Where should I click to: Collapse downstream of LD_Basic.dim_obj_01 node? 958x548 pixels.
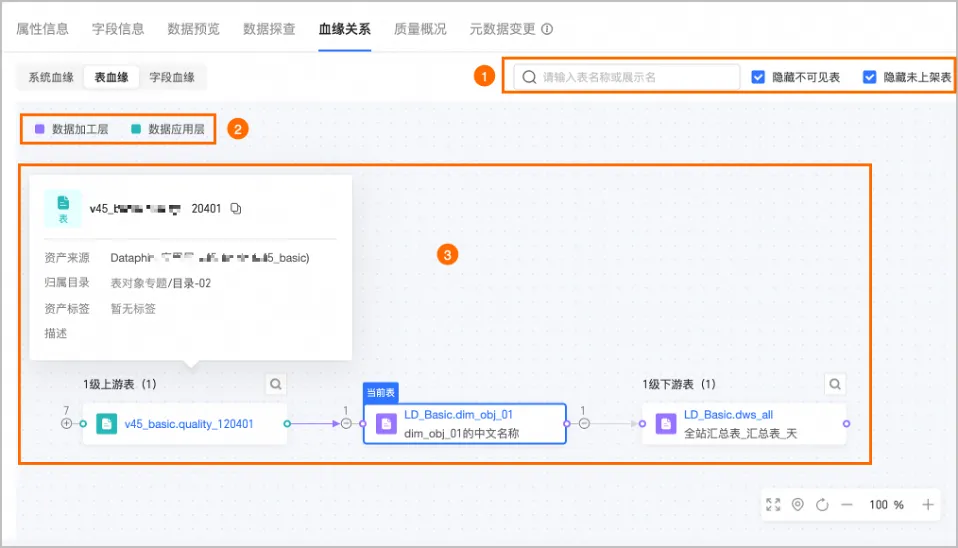[584, 423]
